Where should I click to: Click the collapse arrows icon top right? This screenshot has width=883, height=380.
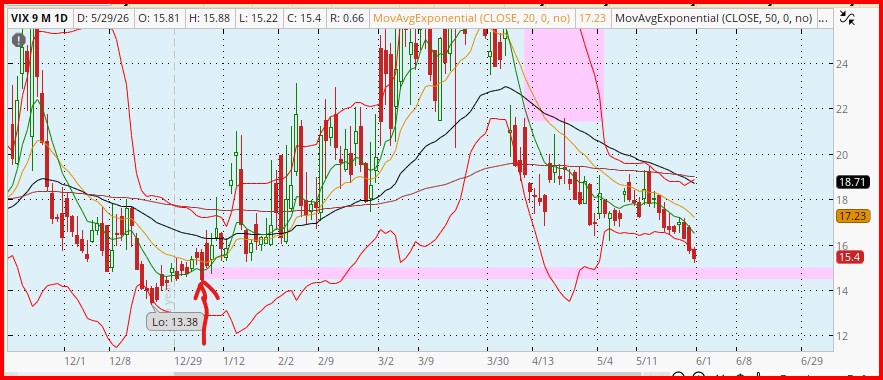coord(846,17)
